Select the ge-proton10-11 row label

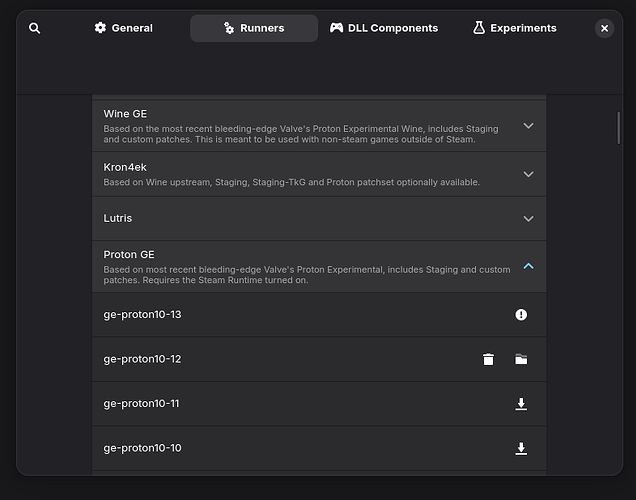pos(141,404)
